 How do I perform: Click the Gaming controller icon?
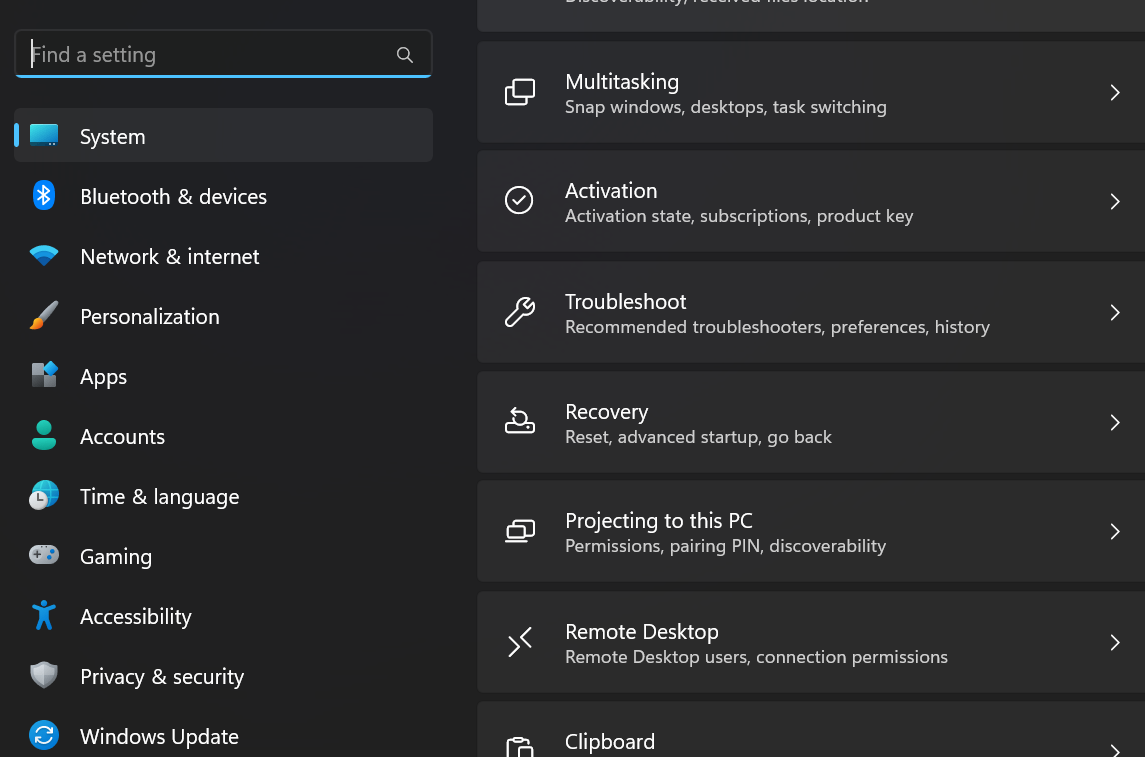[x=44, y=555]
